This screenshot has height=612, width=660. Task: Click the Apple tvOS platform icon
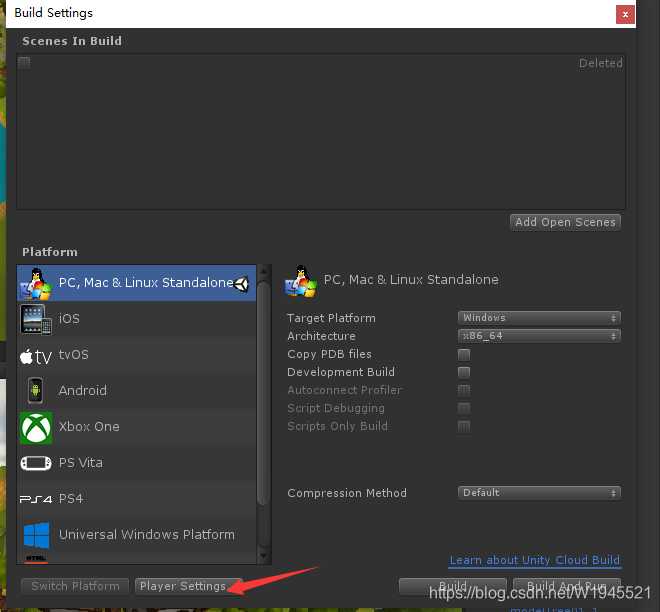click(x=36, y=356)
